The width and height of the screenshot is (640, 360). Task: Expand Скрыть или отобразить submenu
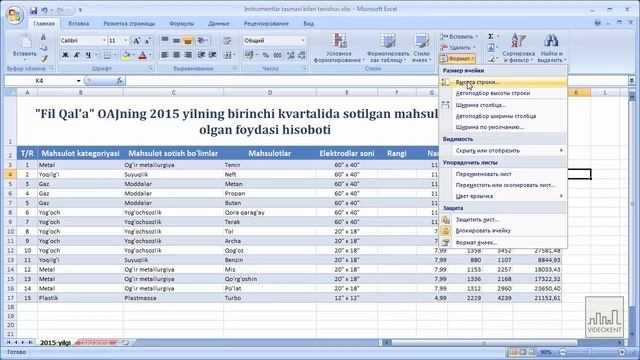[x=503, y=151]
